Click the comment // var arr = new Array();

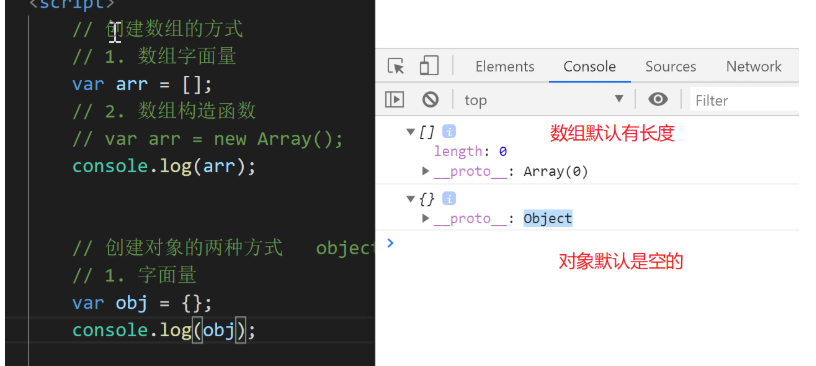(208, 139)
